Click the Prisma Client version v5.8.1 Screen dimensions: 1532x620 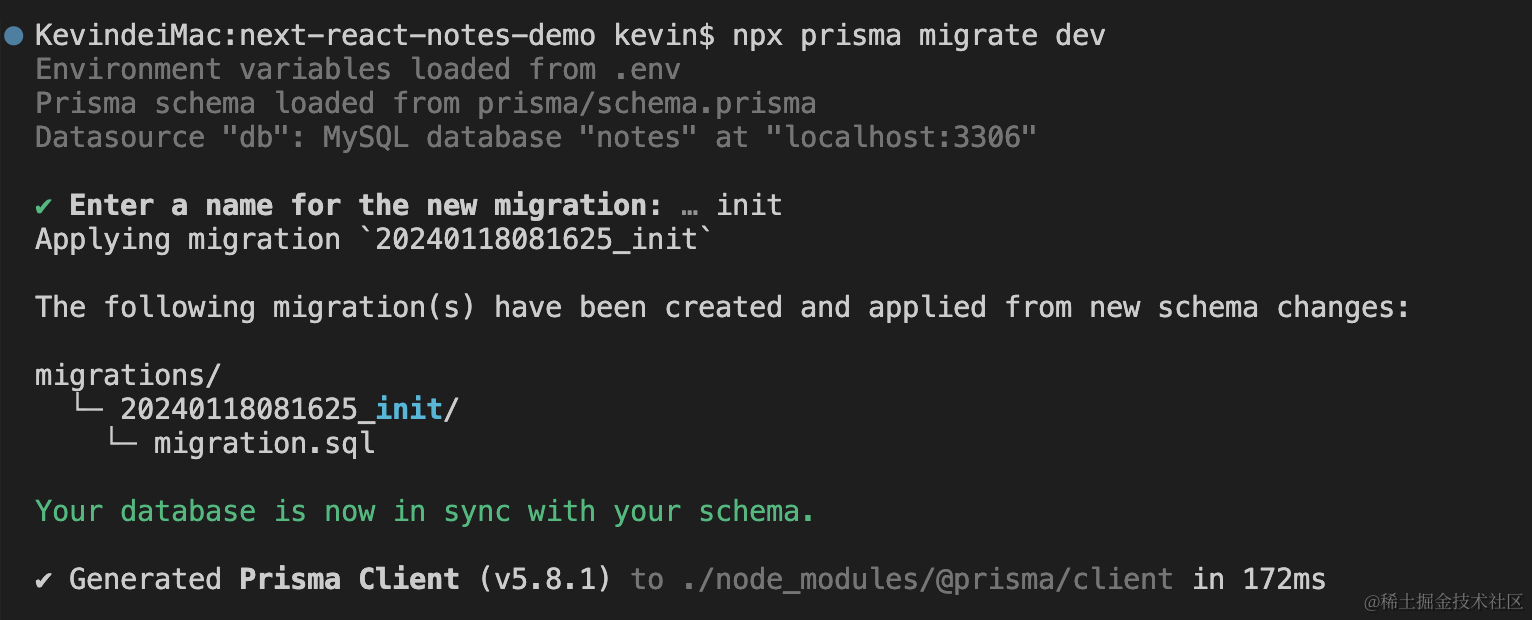[545, 579]
